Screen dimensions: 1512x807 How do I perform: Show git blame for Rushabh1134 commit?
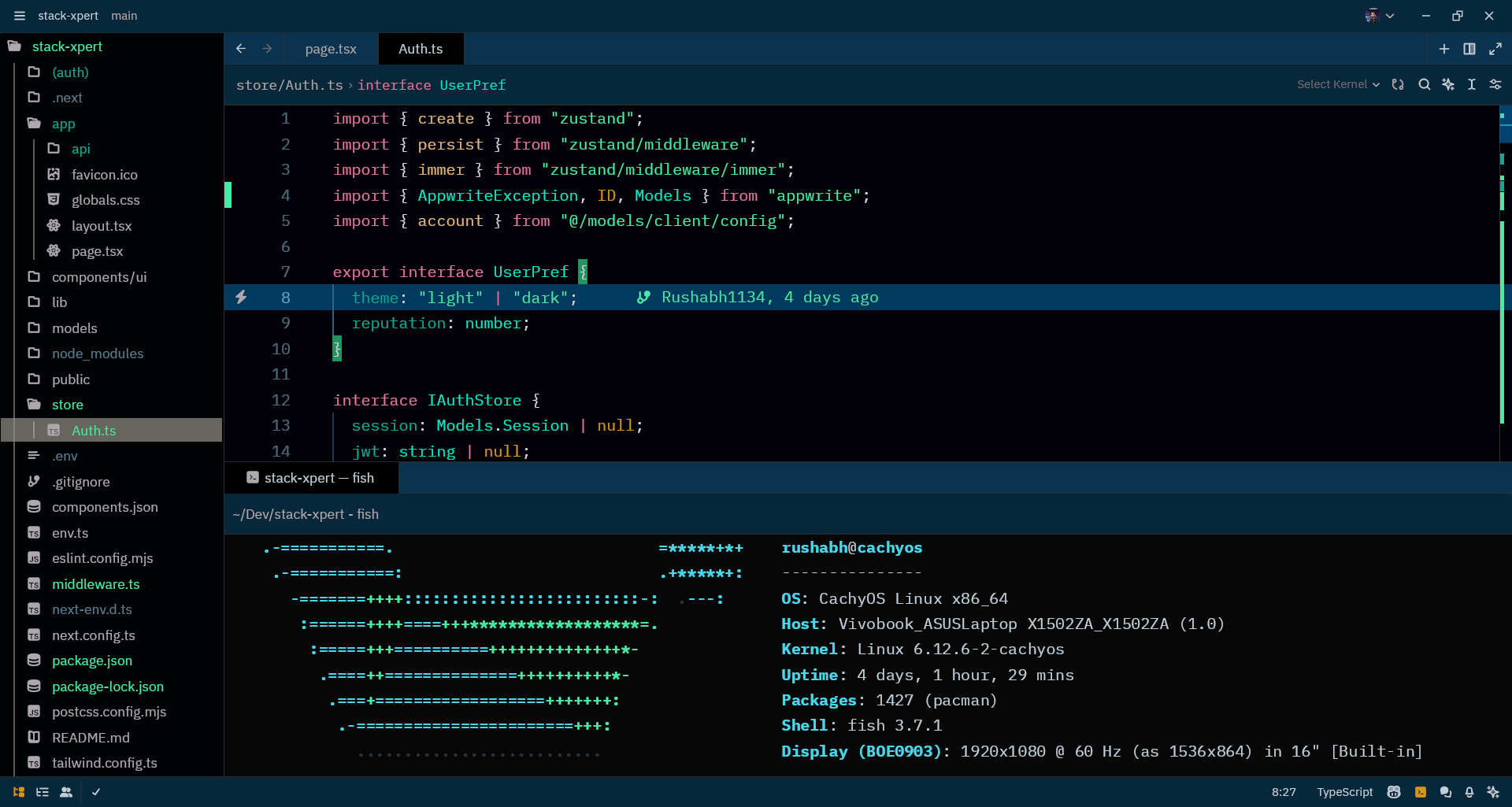coord(758,298)
